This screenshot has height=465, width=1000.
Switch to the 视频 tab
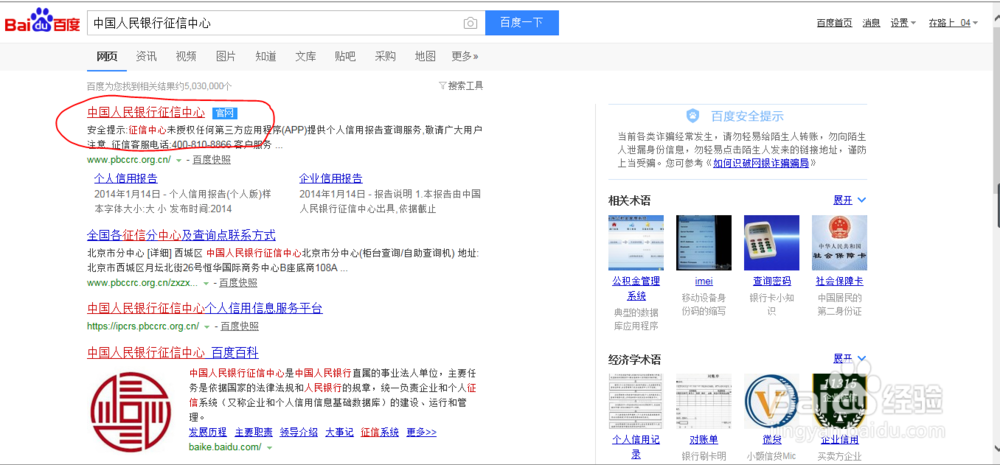point(186,56)
